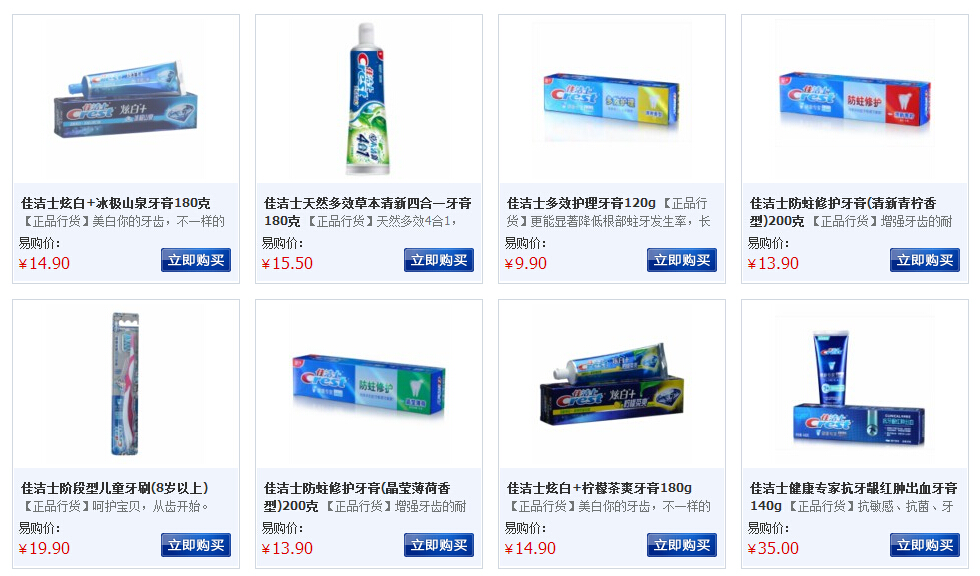Click 立即购买 for the ¥9.90 toothpaste

[x=682, y=260]
